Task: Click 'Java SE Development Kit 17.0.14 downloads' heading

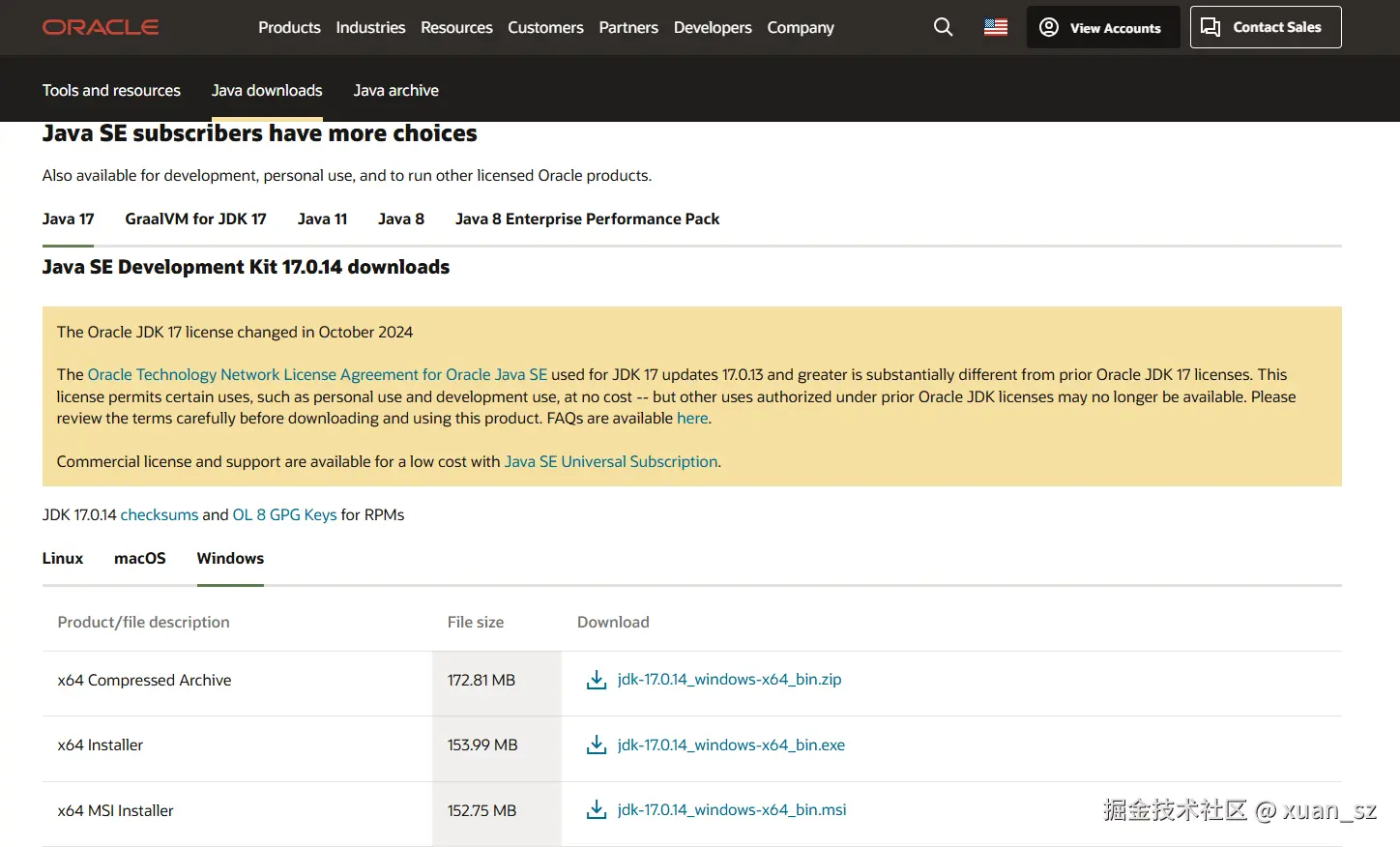Action: point(246,267)
